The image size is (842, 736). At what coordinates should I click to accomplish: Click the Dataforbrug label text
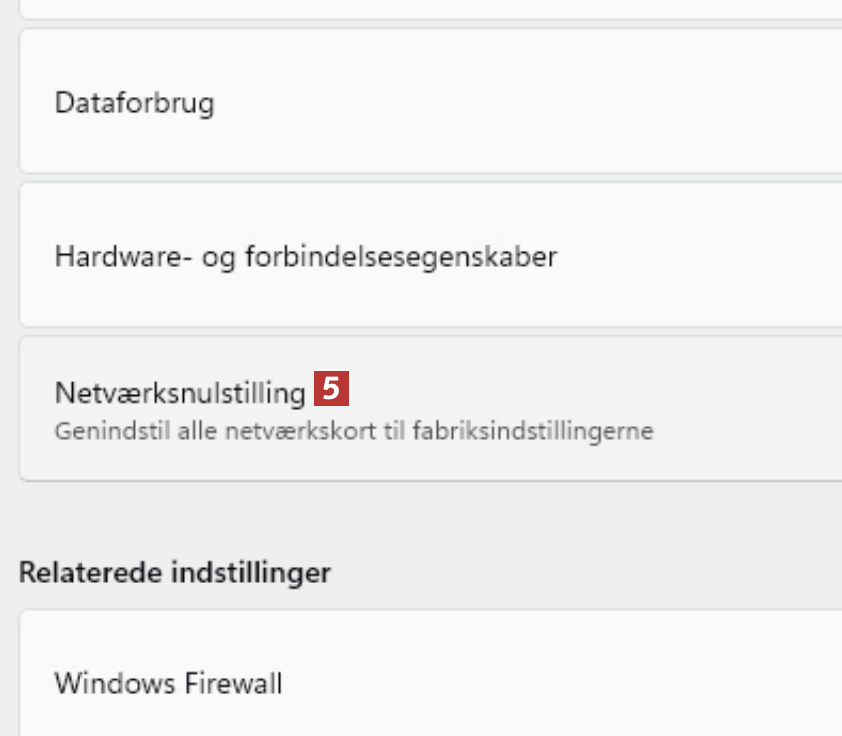pyautogui.click(x=134, y=102)
